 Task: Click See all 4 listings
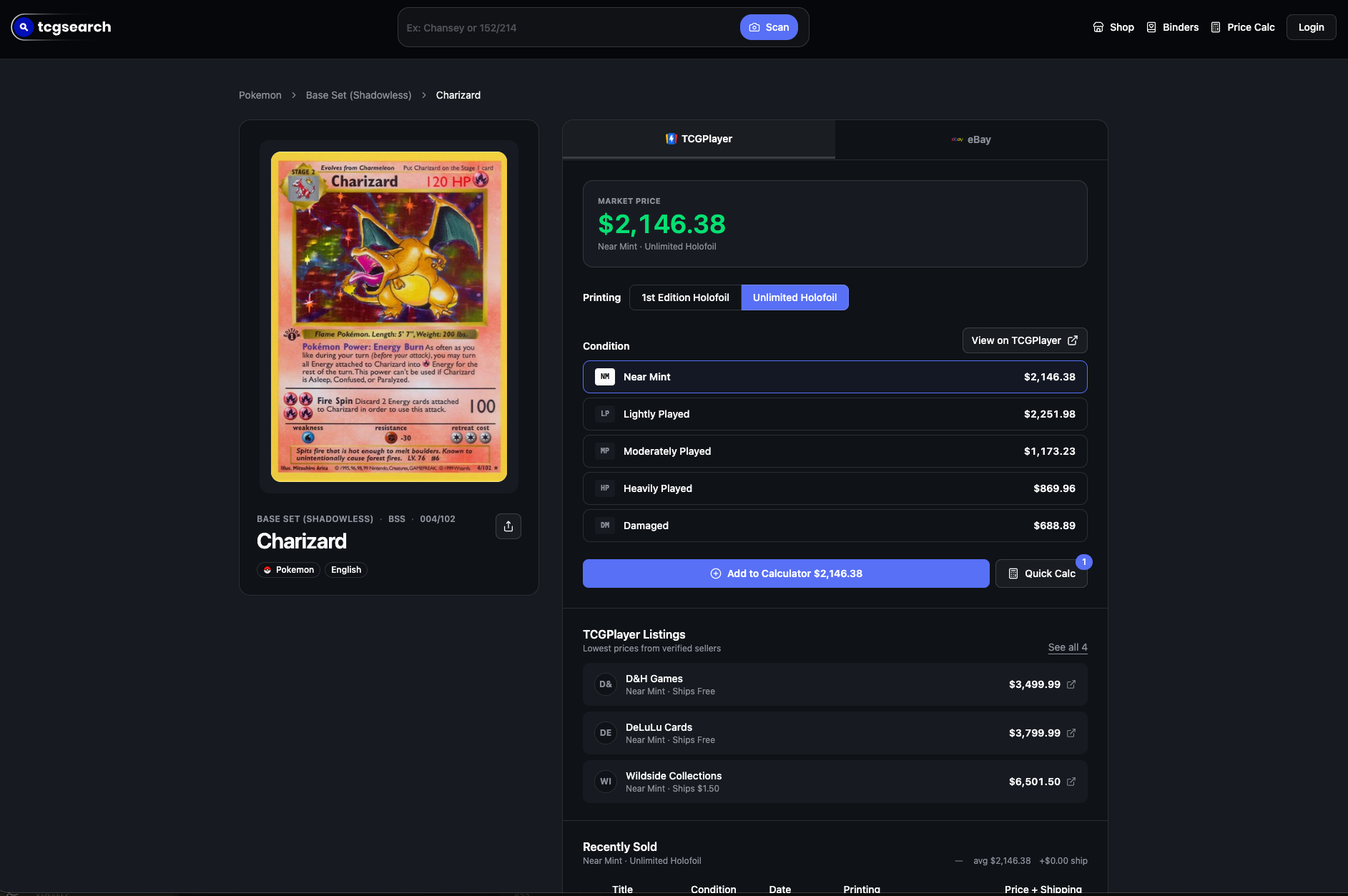[x=1068, y=647]
